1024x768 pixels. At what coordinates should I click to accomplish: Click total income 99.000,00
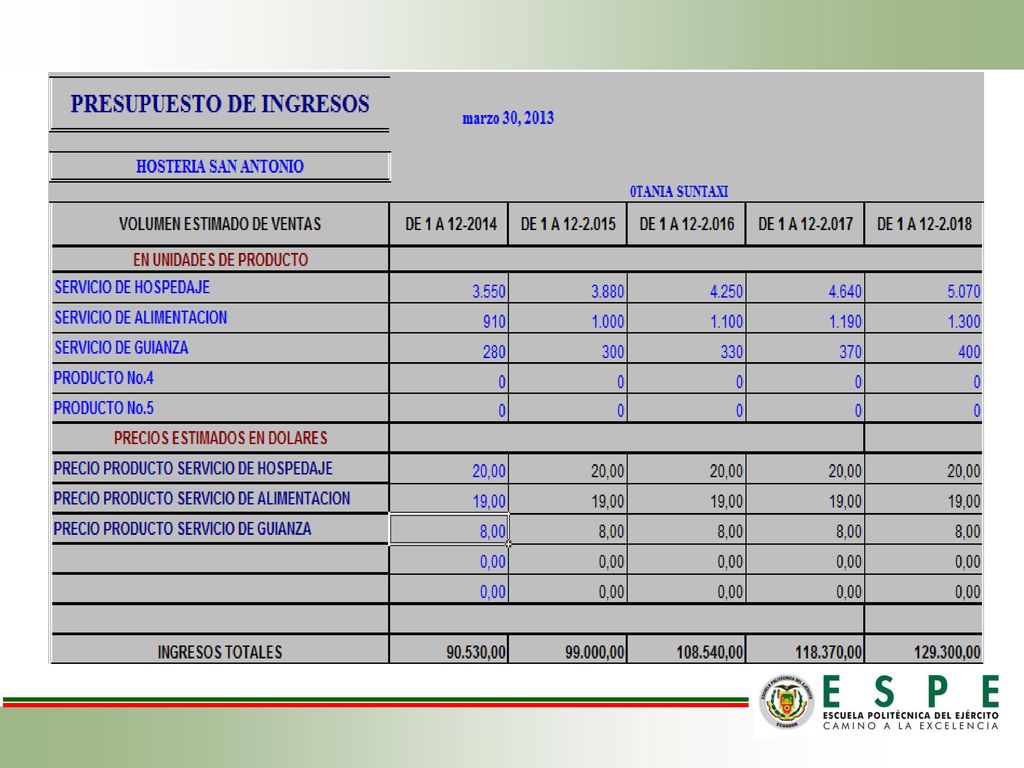pos(595,652)
